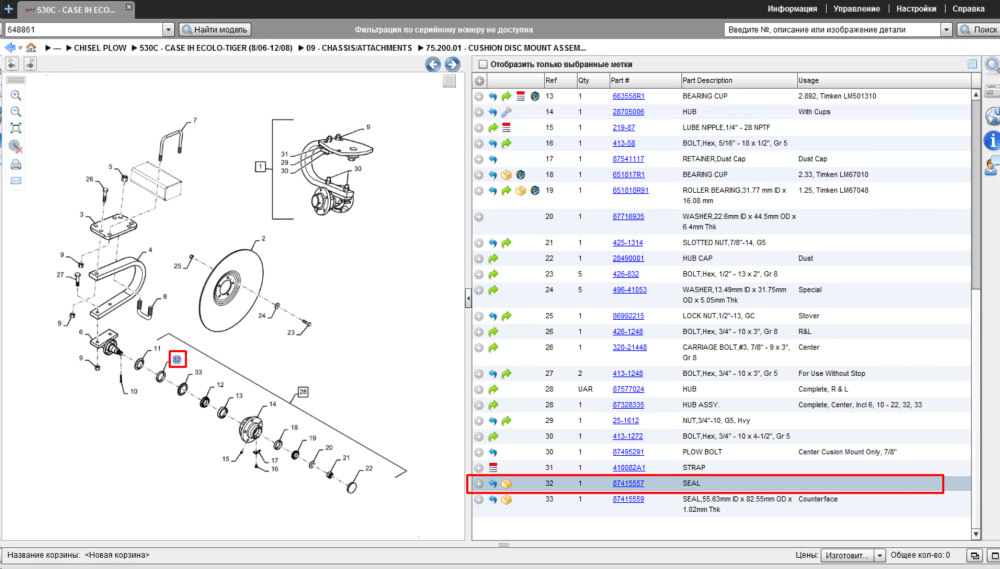Click the part search input field
Screen dimensions: 1000x569
pyautogui.click(x=832, y=29)
